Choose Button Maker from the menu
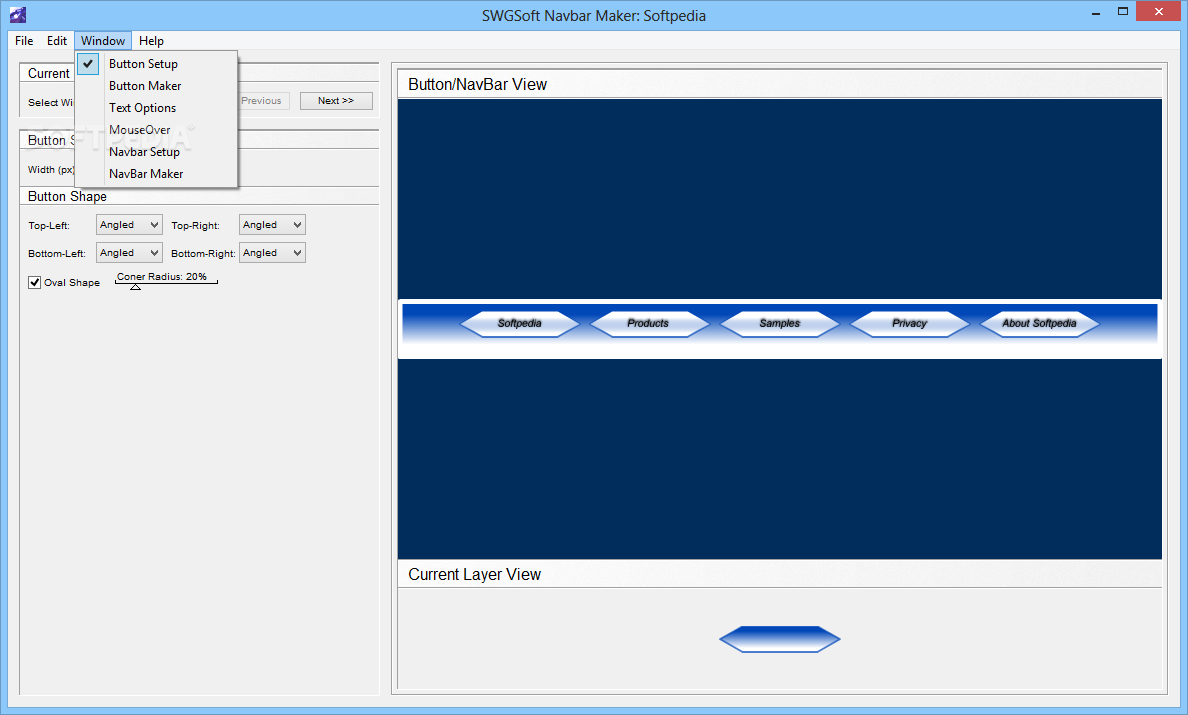Screen dimensions: 1188x715 157,86
